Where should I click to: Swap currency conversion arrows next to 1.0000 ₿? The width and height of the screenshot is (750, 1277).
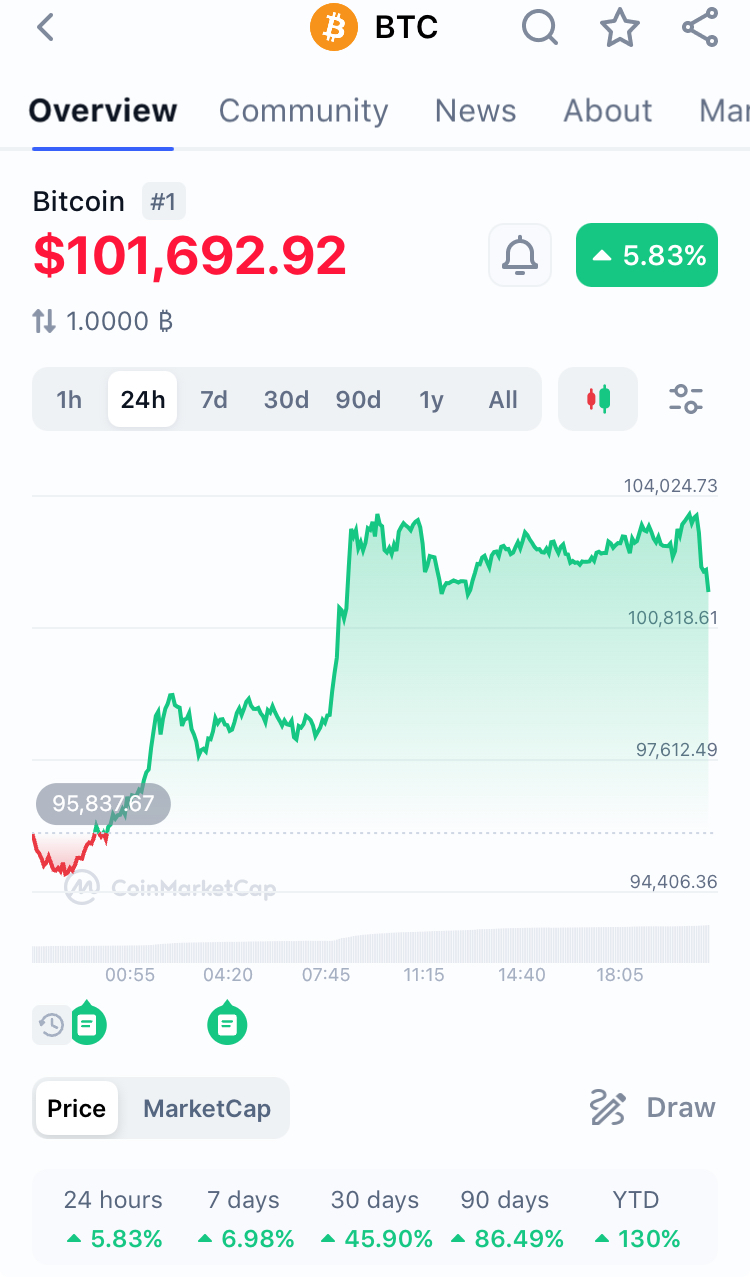click(x=44, y=321)
